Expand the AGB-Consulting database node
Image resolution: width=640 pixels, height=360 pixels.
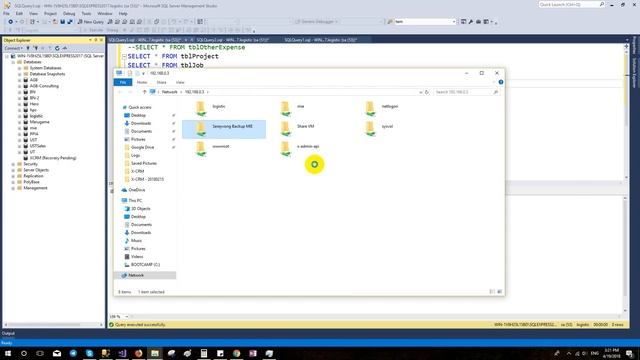click(19, 86)
